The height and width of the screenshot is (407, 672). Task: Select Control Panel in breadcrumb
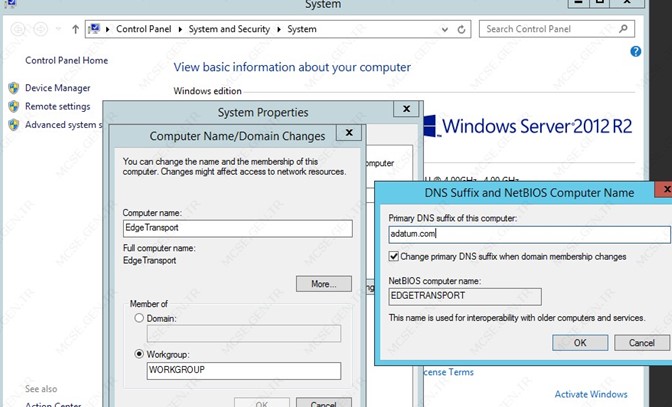click(144, 29)
